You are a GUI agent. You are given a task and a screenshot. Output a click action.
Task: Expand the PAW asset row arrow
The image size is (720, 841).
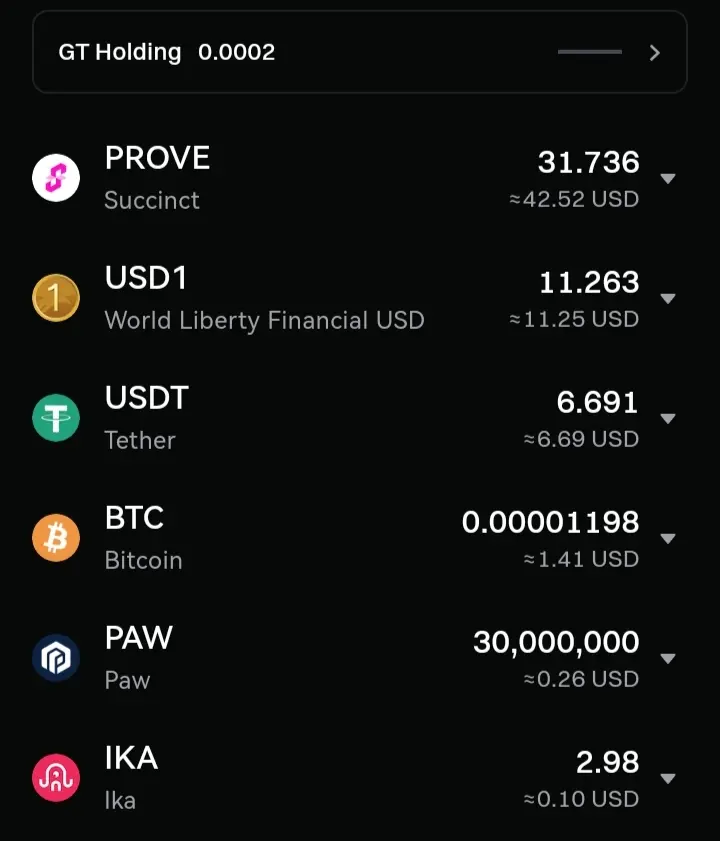click(x=668, y=659)
